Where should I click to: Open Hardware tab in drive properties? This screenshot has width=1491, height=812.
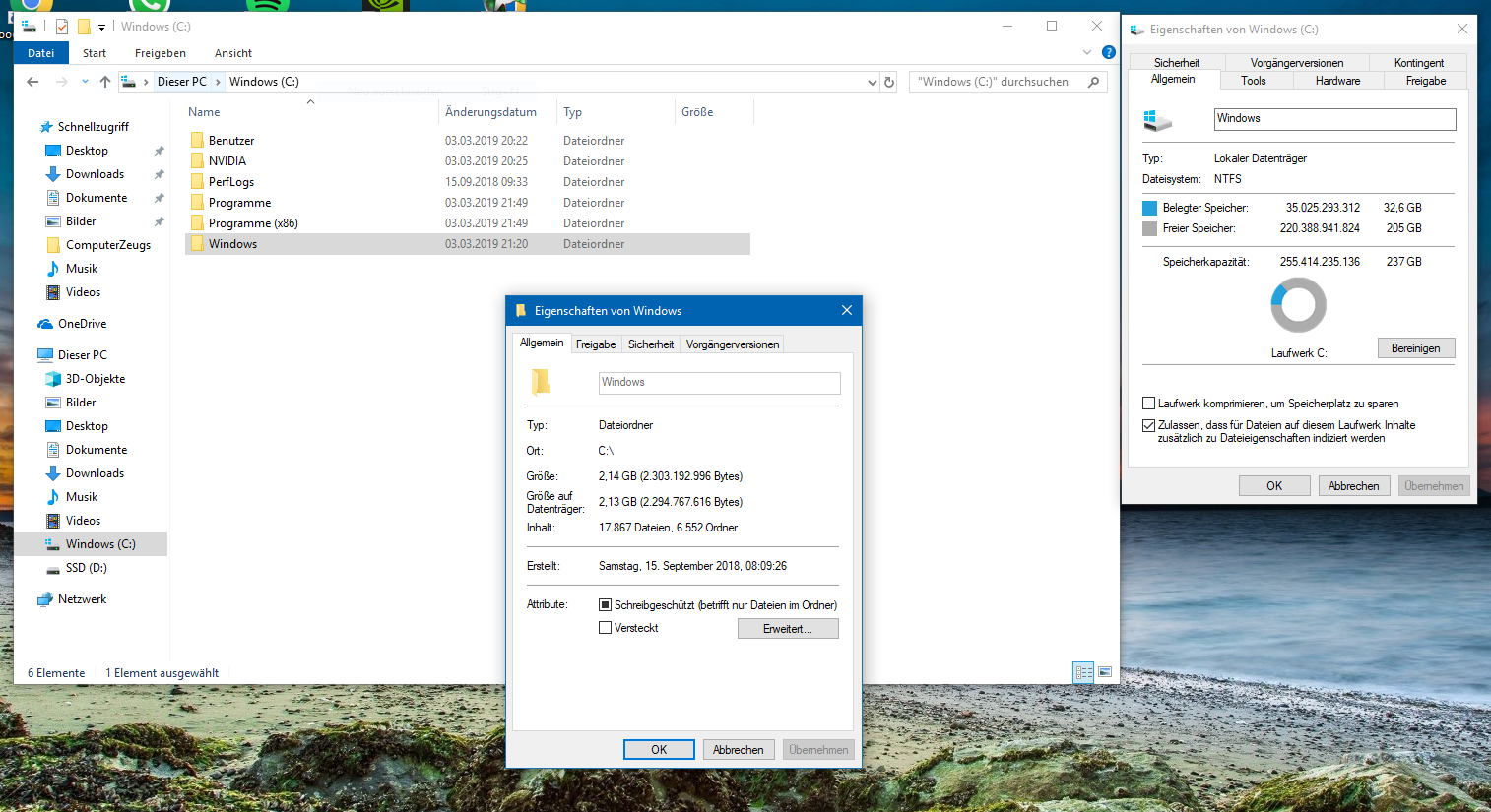[x=1338, y=81]
